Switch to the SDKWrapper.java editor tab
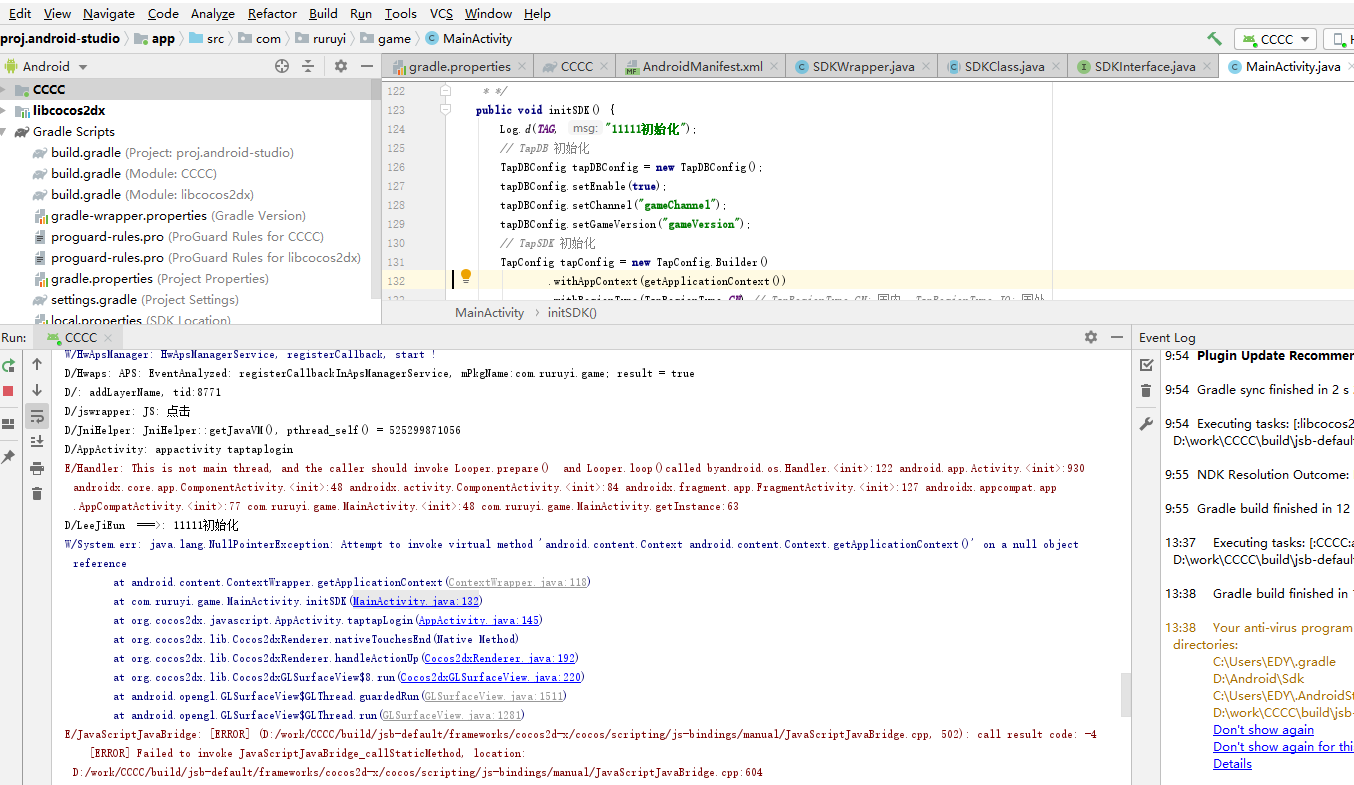The width and height of the screenshot is (1354, 785). pyautogui.click(x=855, y=66)
